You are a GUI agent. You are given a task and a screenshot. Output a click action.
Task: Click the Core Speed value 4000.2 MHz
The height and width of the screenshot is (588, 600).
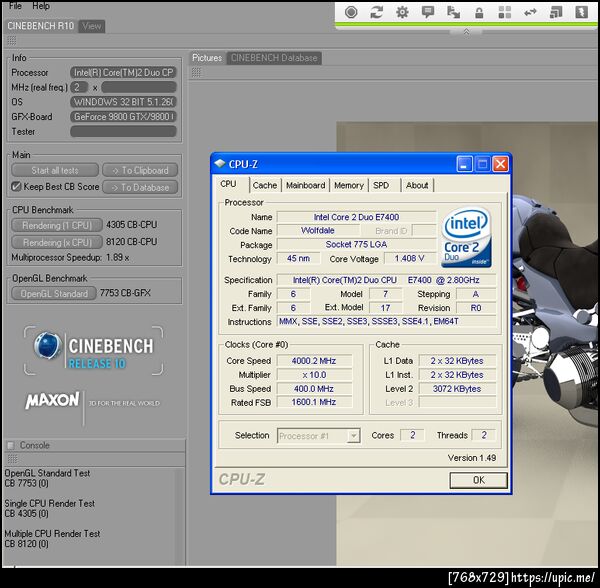coord(314,361)
